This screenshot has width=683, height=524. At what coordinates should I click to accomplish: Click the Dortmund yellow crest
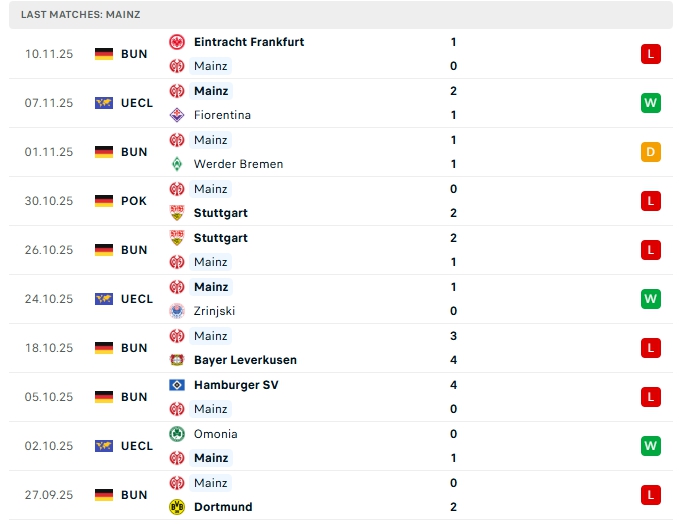click(177, 507)
